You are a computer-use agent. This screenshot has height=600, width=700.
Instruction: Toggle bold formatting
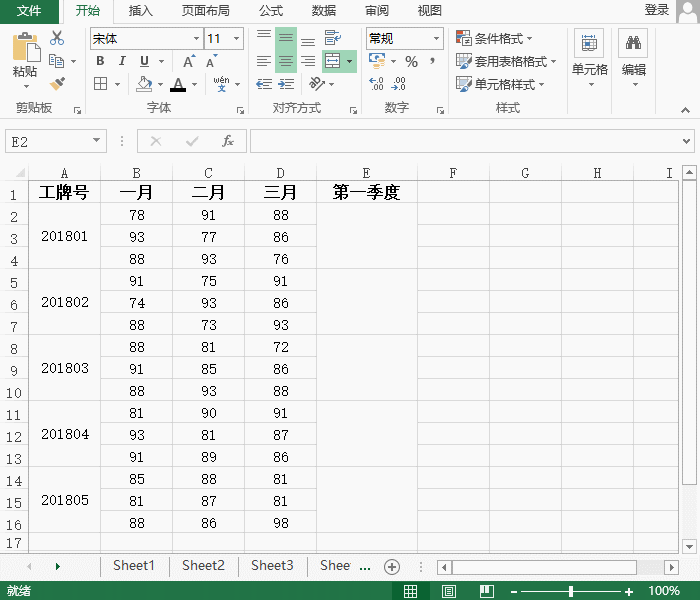click(x=100, y=61)
